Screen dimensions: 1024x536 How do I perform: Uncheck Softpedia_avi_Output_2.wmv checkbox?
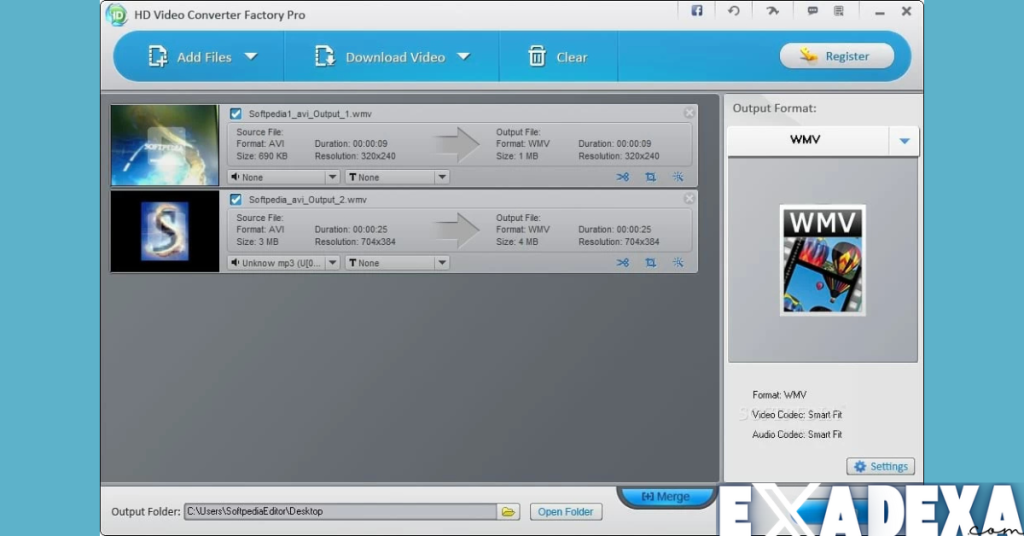[x=236, y=200]
